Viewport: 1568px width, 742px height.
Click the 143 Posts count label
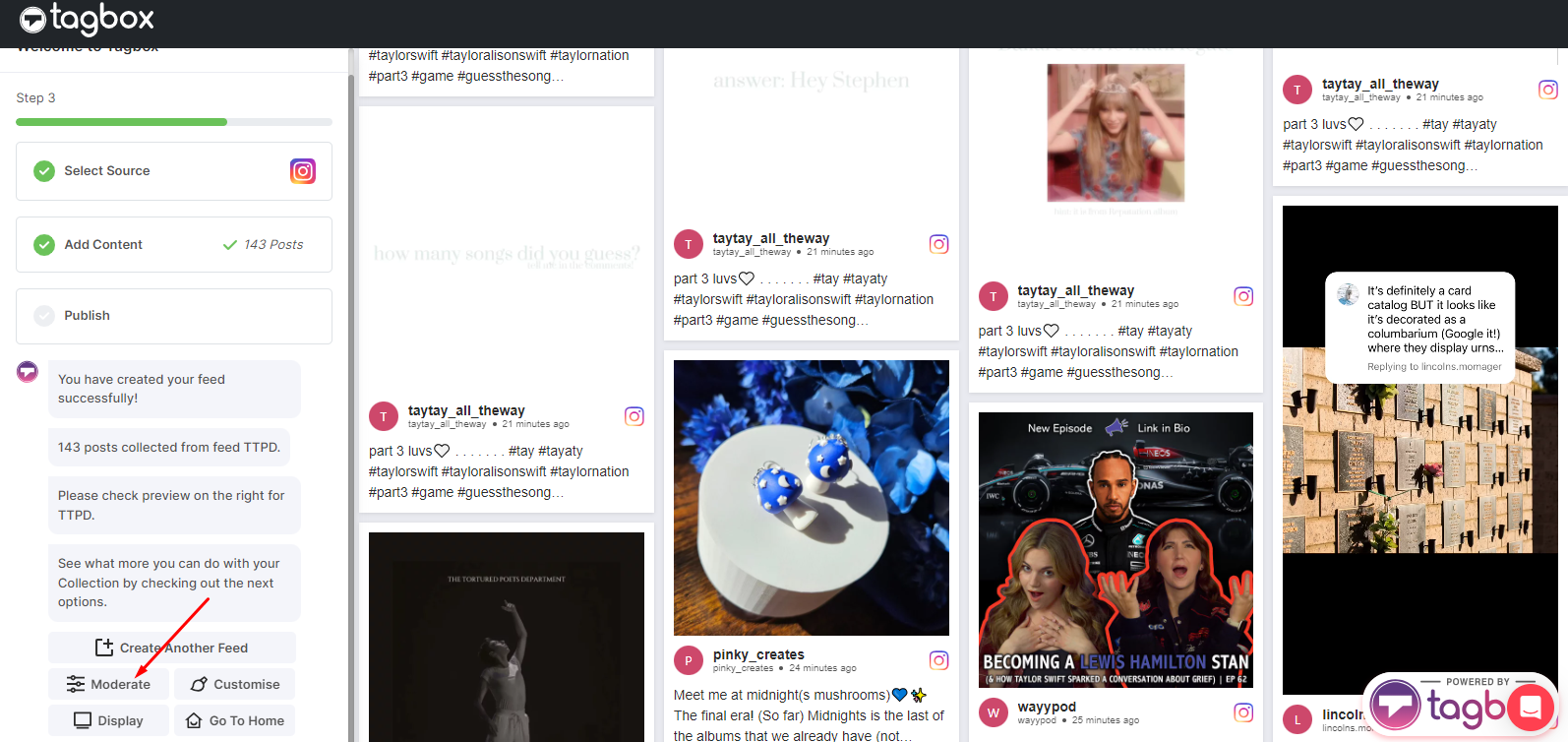(264, 244)
